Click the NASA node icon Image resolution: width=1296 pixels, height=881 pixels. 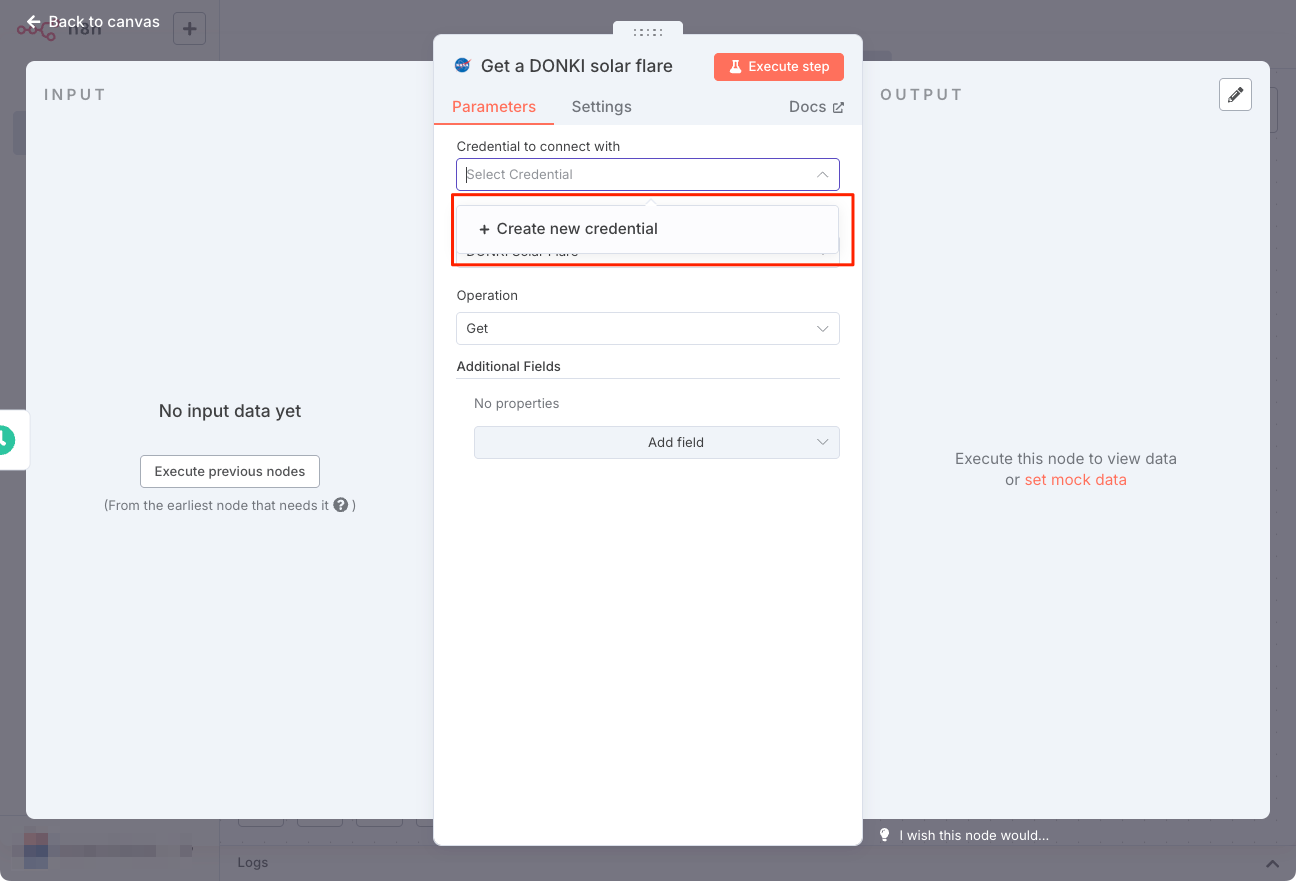(462, 66)
